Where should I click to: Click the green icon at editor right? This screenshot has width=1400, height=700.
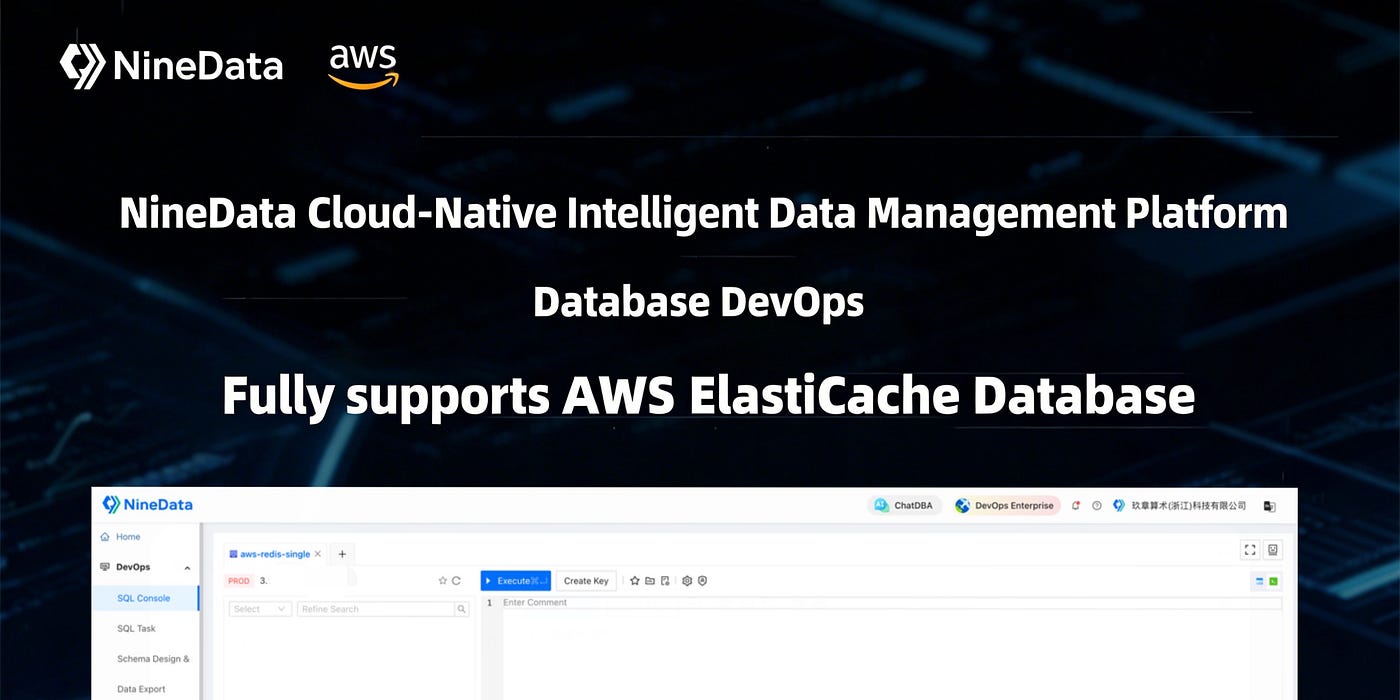point(1274,581)
